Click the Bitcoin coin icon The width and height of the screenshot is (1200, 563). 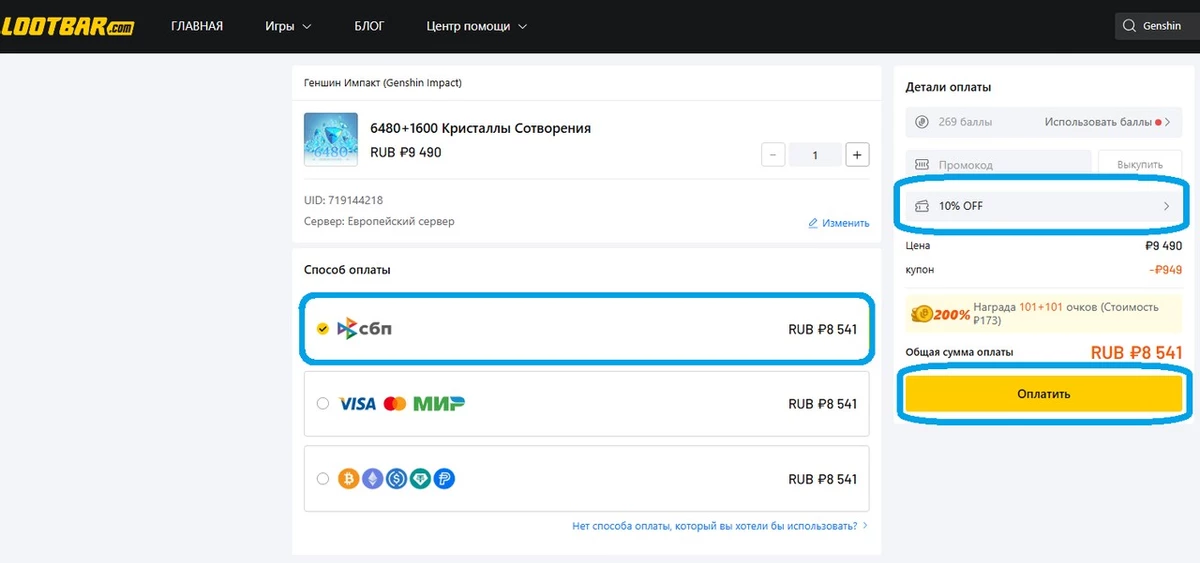tap(349, 479)
